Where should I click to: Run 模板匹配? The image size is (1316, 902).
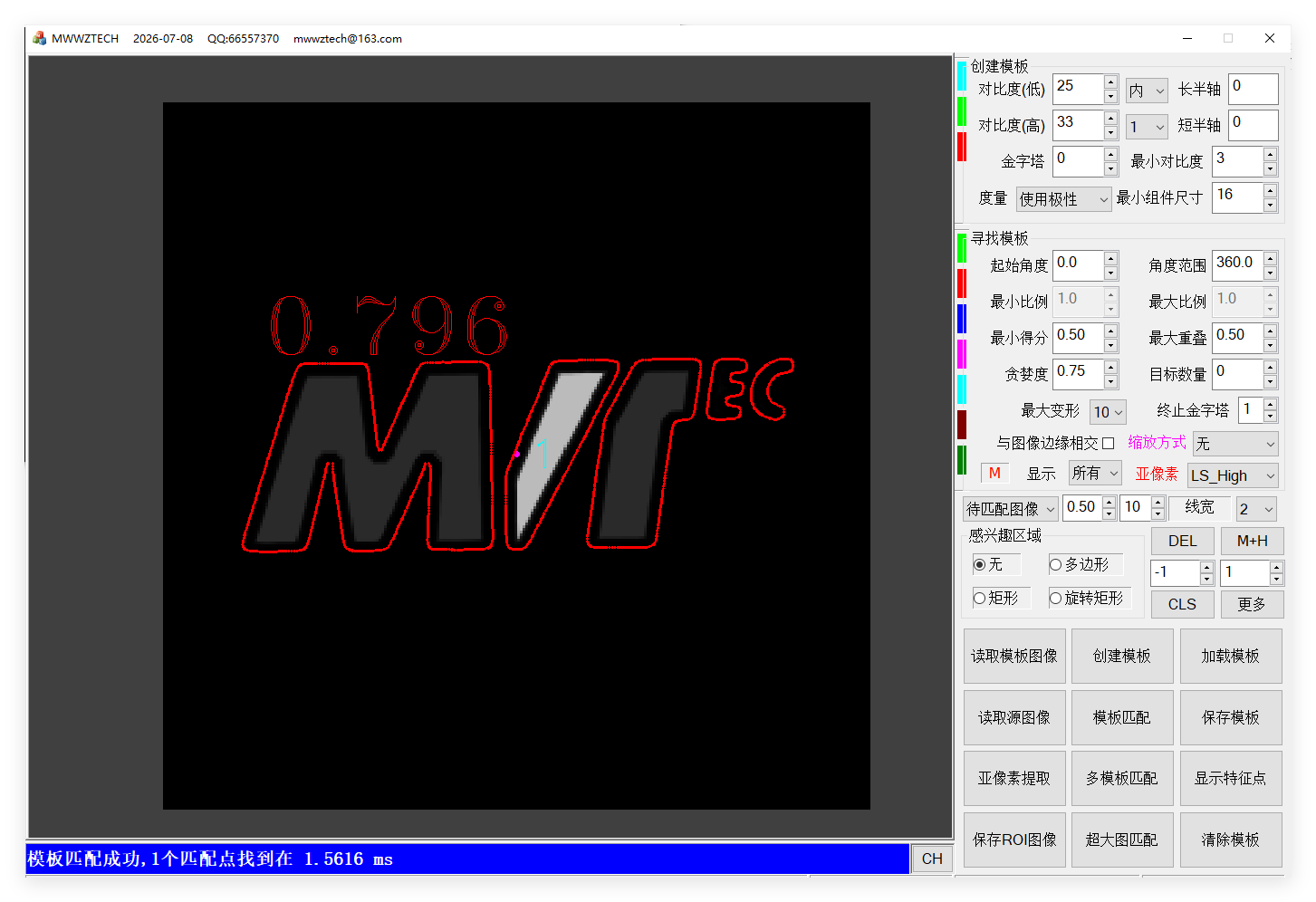[1122, 717]
